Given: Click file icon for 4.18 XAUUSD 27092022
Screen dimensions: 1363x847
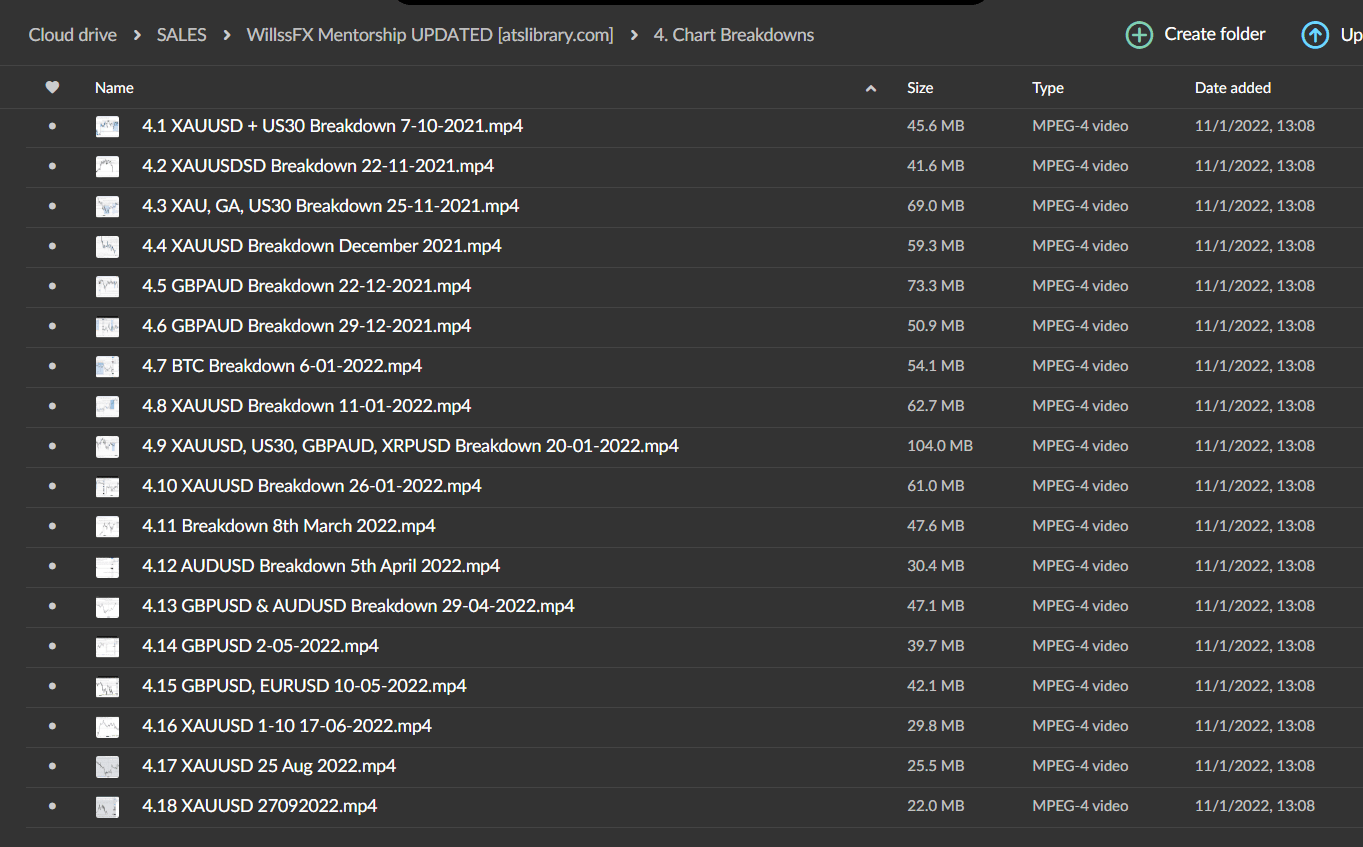Looking at the screenshot, I should 107,806.
